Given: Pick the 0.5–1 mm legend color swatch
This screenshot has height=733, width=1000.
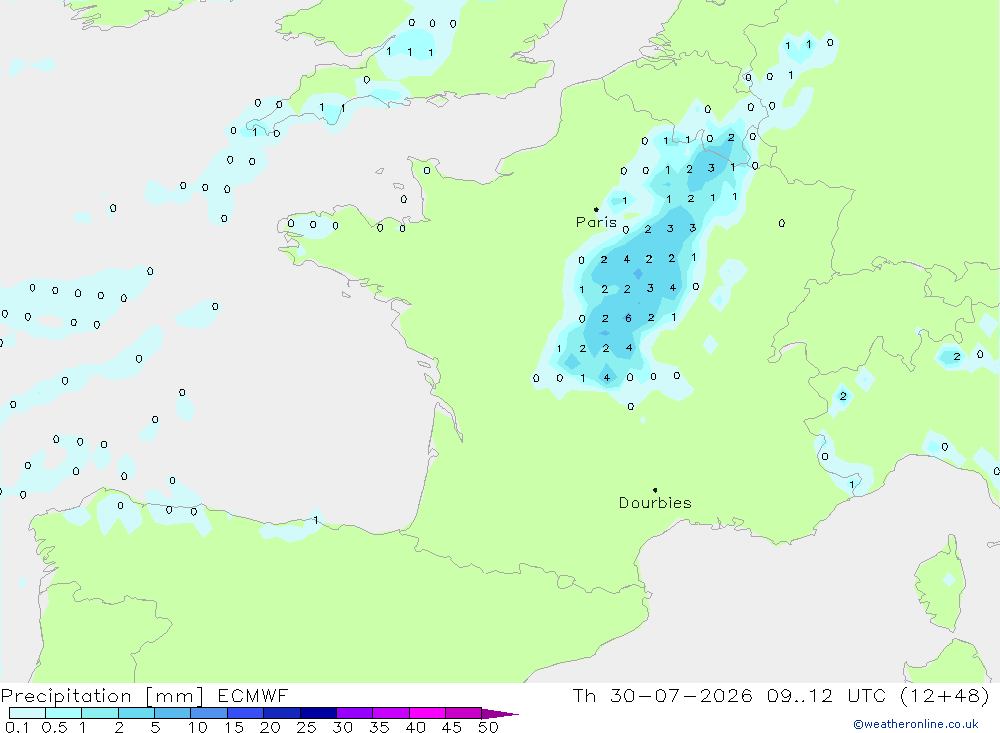Looking at the screenshot, I should click(64, 713).
